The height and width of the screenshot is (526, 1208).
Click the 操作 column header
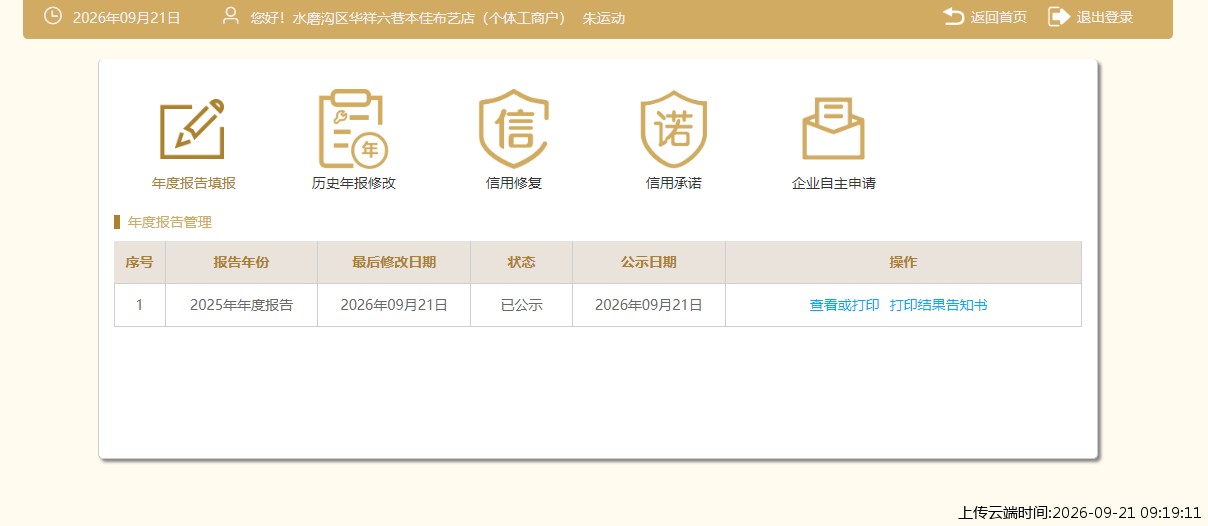(903, 262)
